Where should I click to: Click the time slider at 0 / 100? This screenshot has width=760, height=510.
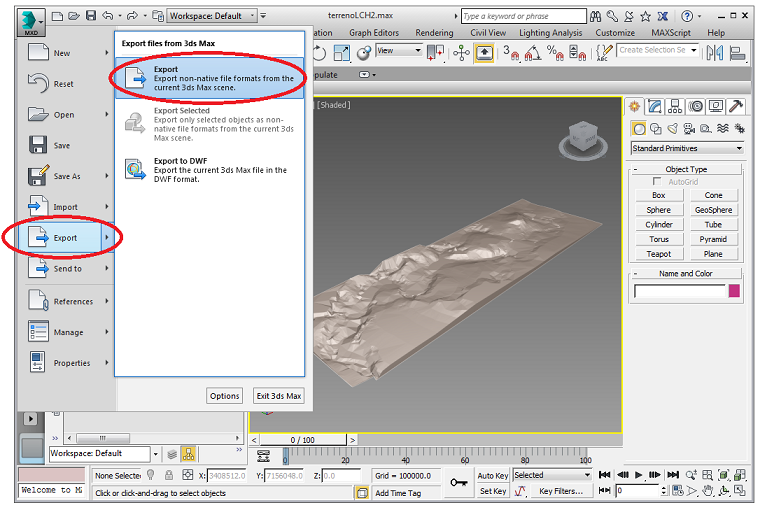(303, 440)
